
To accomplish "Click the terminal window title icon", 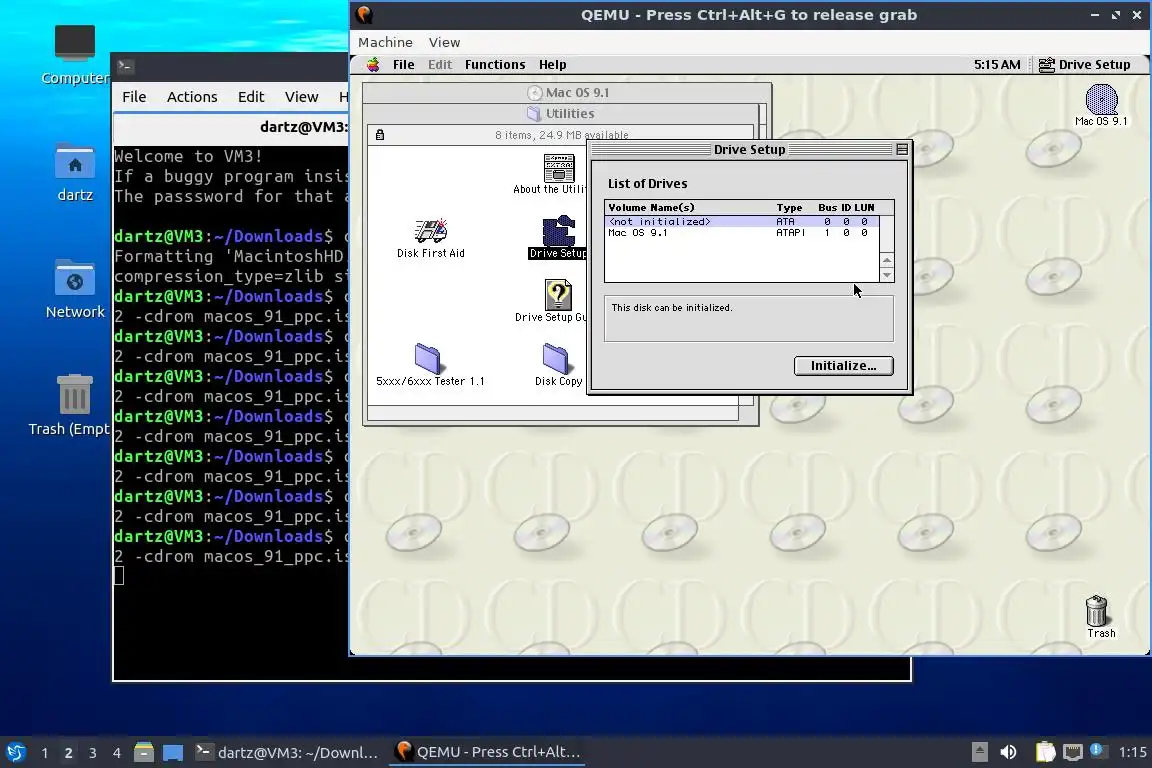I will (x=125, y=66).
